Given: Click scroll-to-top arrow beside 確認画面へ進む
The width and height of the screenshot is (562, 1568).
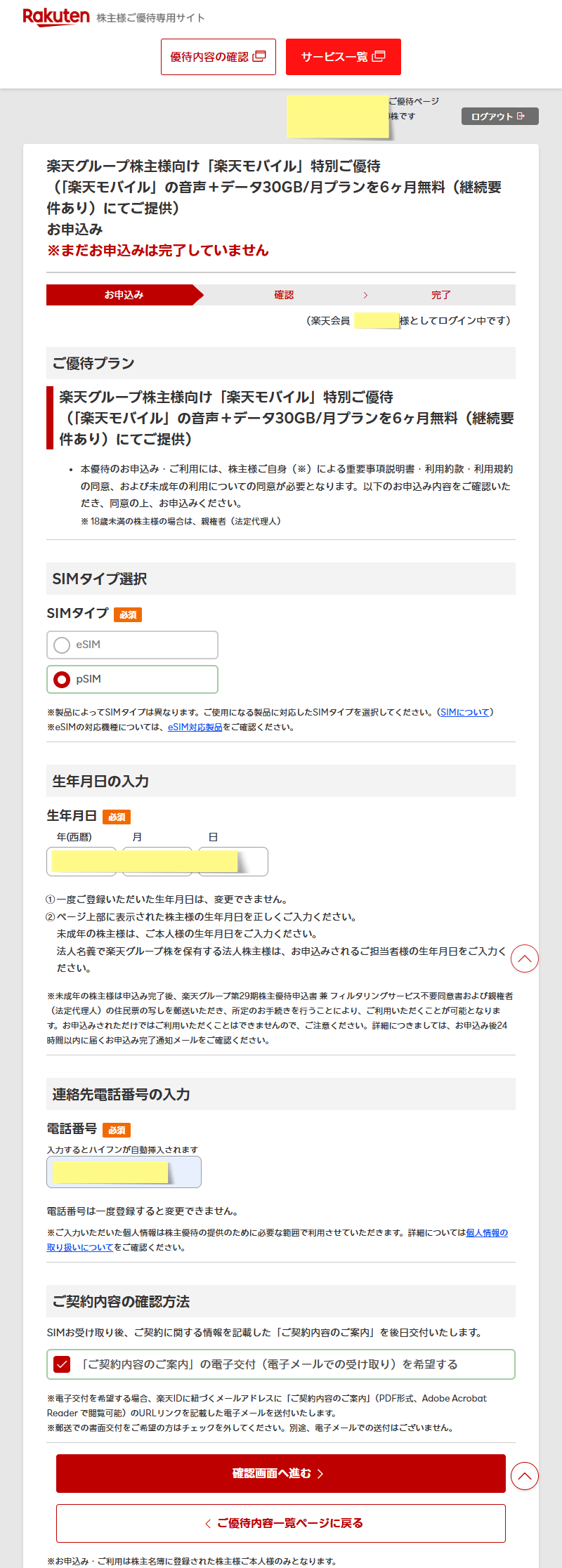Looking at the screenshot, I should (x=525, y=1476).
